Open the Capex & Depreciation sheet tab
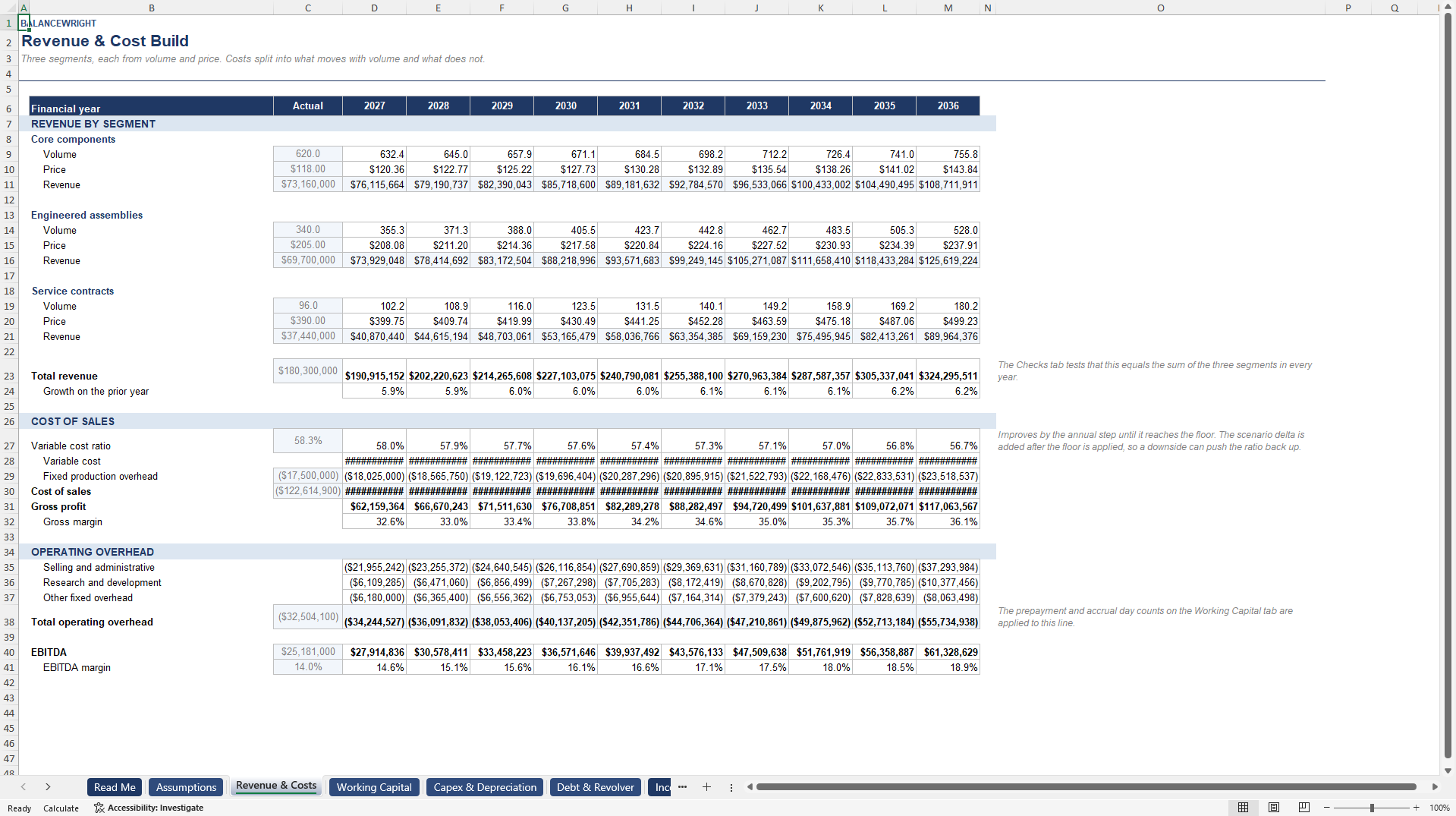1456x816 pixels. [485, 787]
